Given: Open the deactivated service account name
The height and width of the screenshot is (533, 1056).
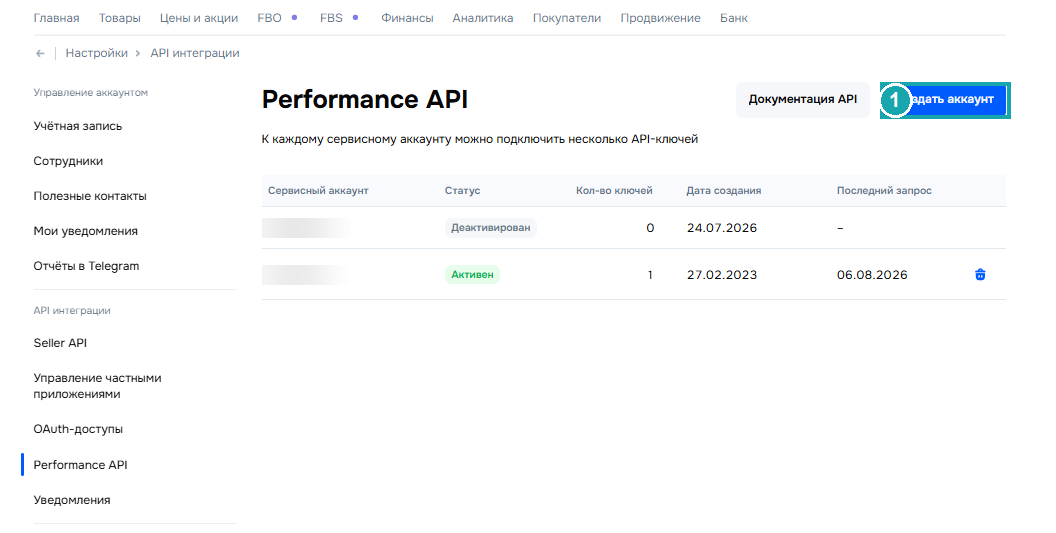Looking at the screenshot, I should (306, 228).
